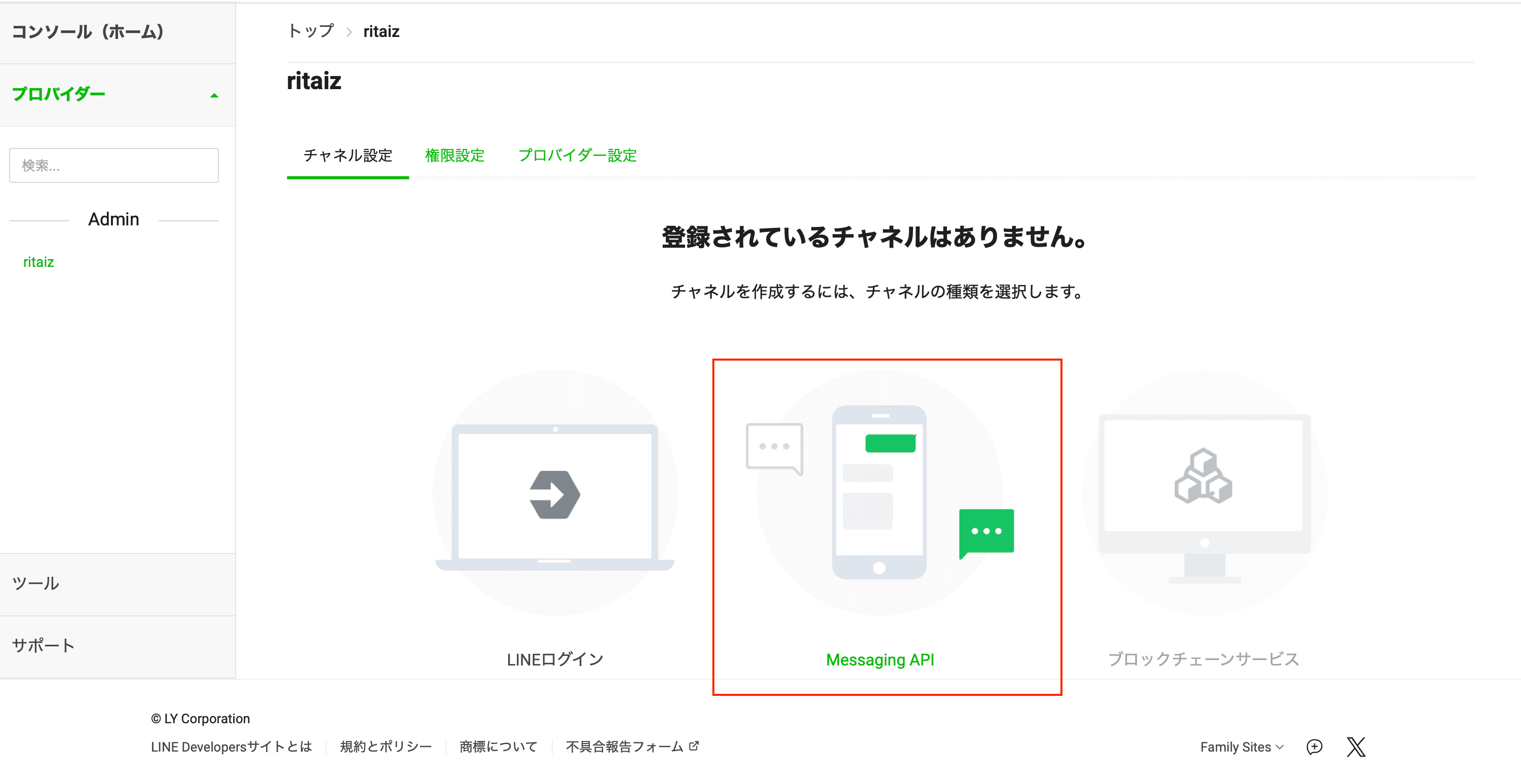Open the 規約とポリシー footer link
Image resolution: width=1521 pixels, height=784 pixels.
pyautogui.click(x=386, y=747)
